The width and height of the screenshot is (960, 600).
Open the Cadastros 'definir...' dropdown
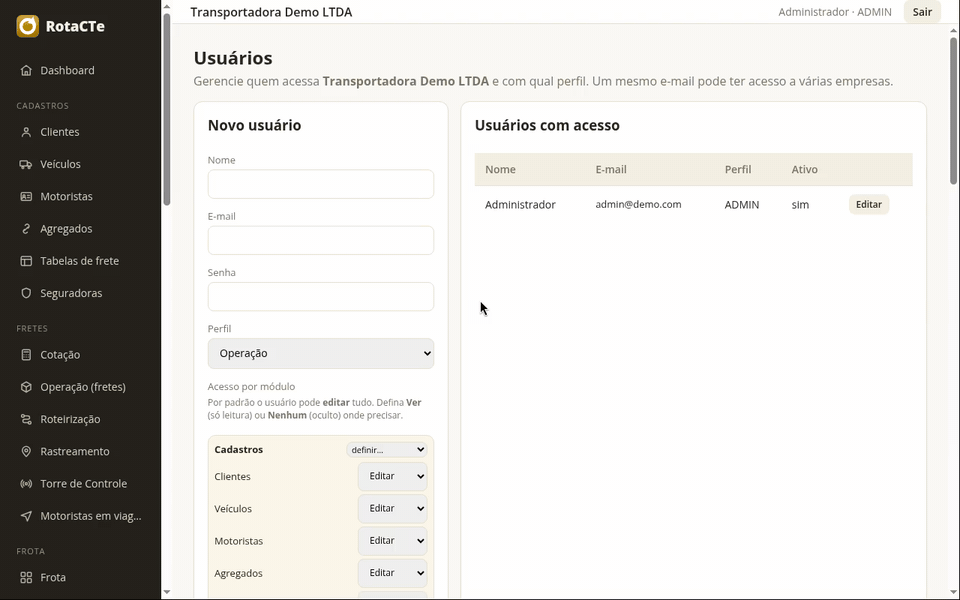click(387, 450)
